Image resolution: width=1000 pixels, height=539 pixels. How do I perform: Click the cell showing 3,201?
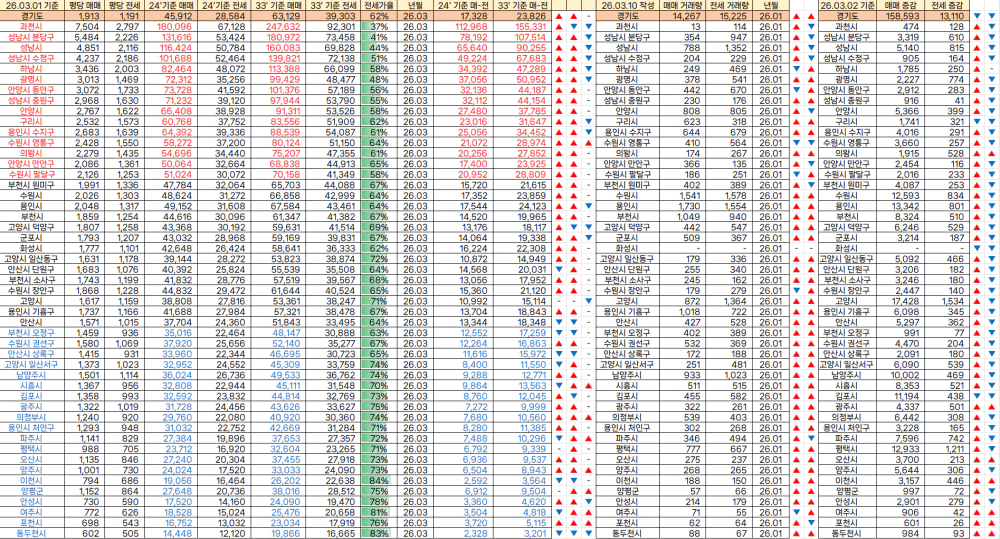tap(521, 533)
